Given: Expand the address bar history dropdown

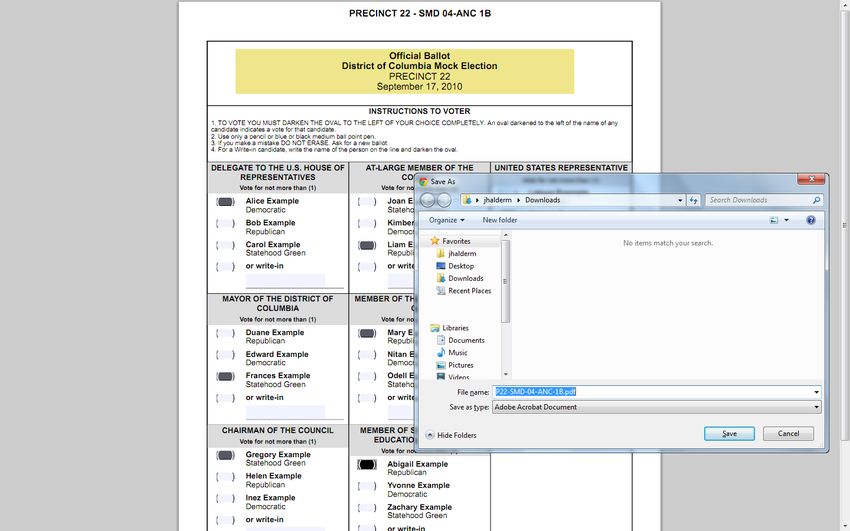Looking at the screenshot, I should tap(680, 200).
